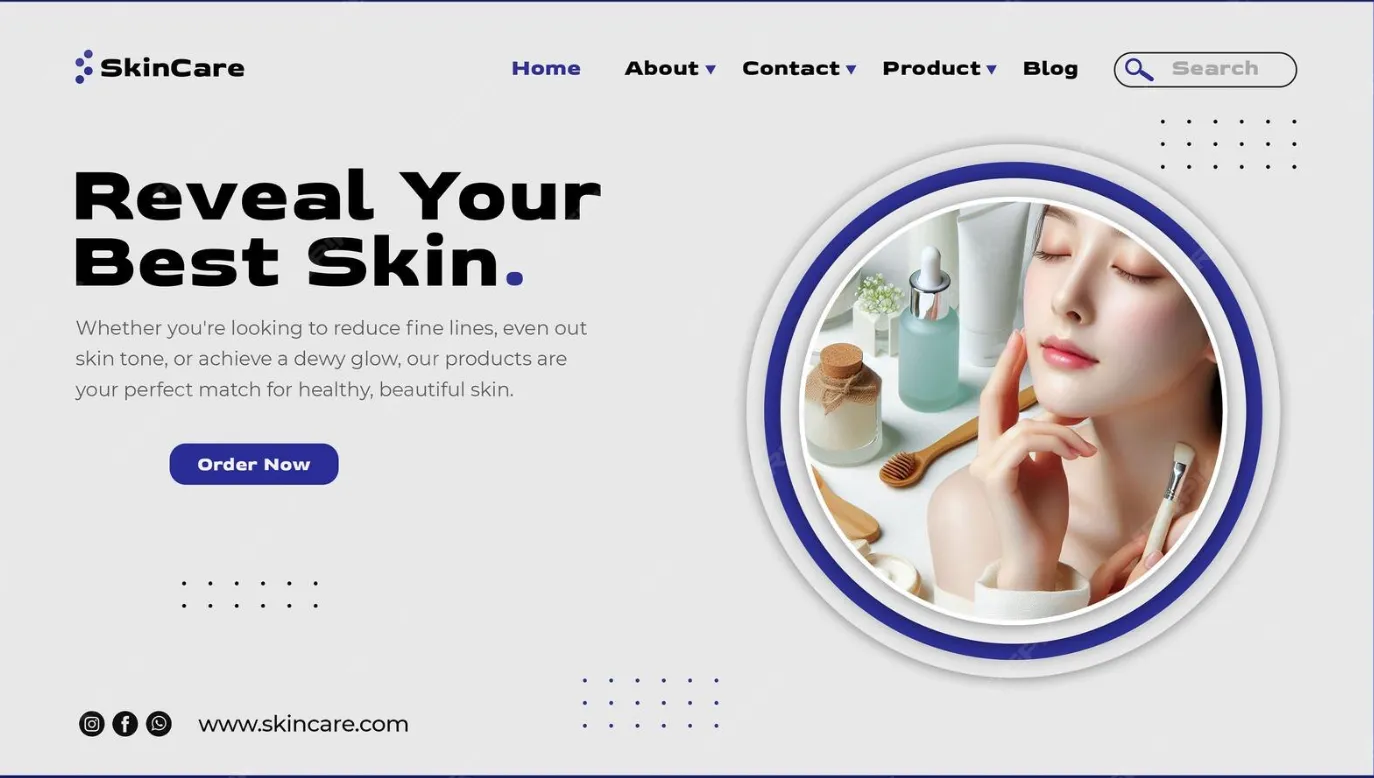
Task: Go to the Home menu item
Action: click(546, 68)
